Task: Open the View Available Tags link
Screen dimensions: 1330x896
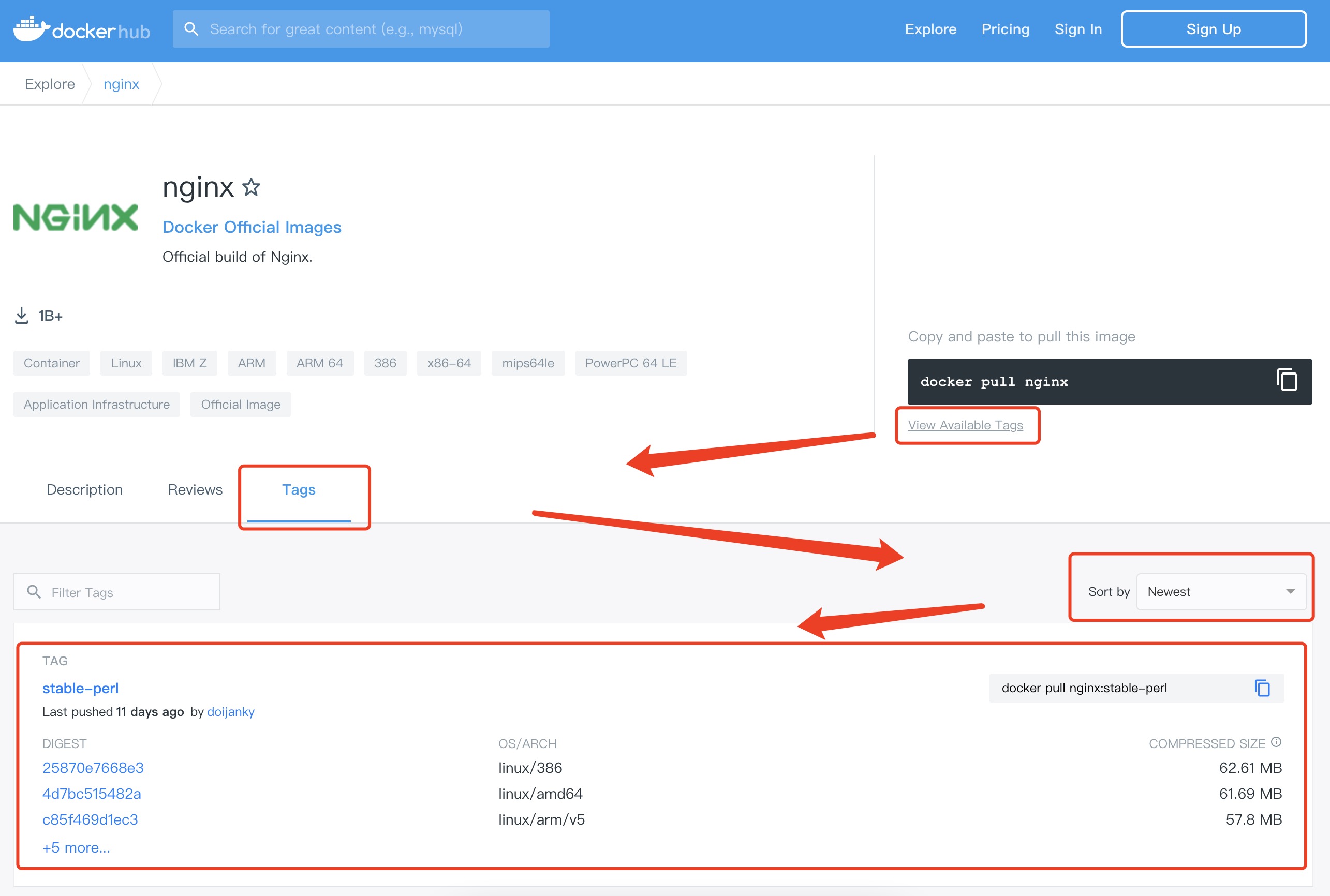Action: tap(965, 425)
